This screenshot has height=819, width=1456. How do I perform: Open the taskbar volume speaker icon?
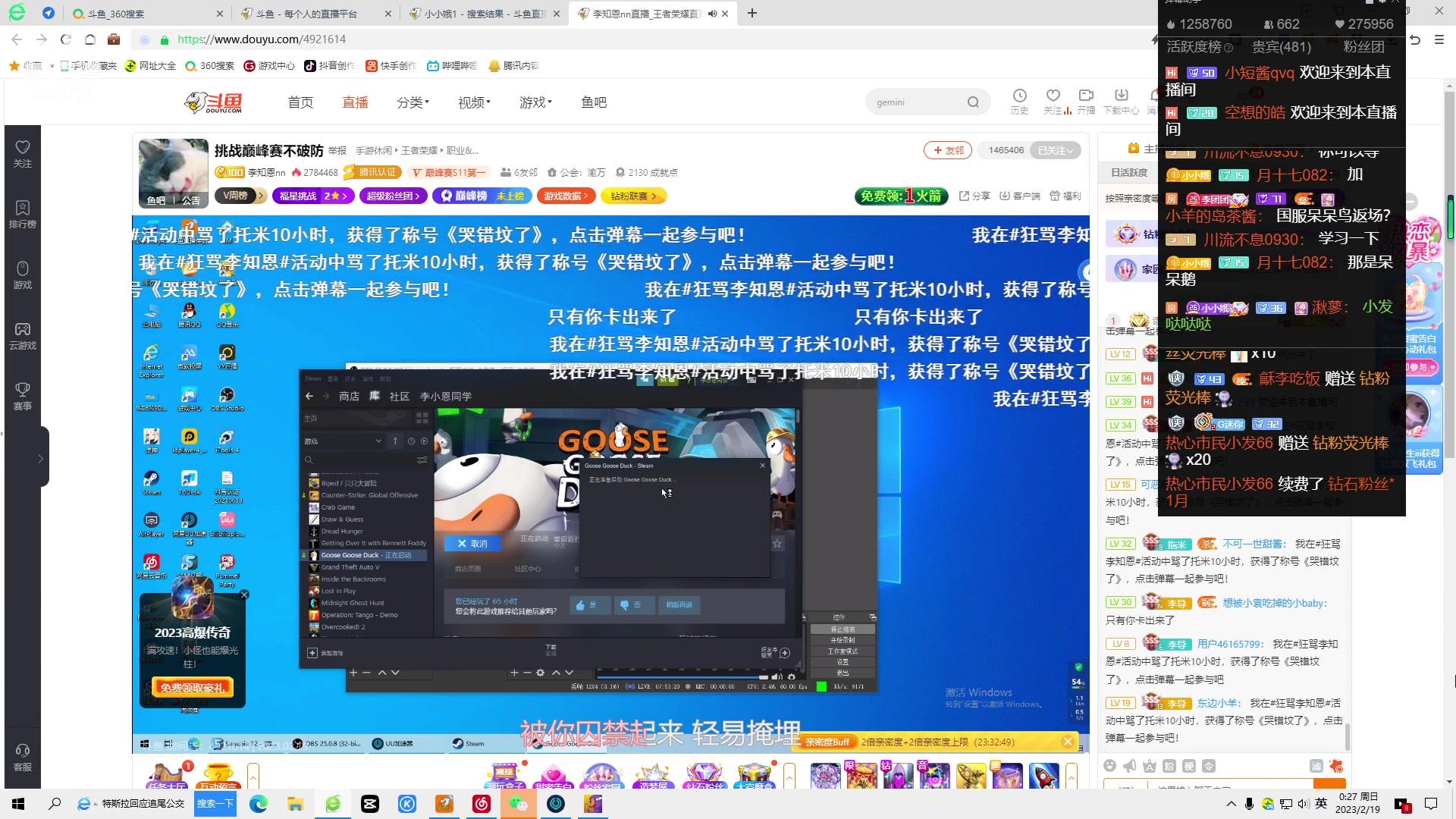[x=1303, y=804]
